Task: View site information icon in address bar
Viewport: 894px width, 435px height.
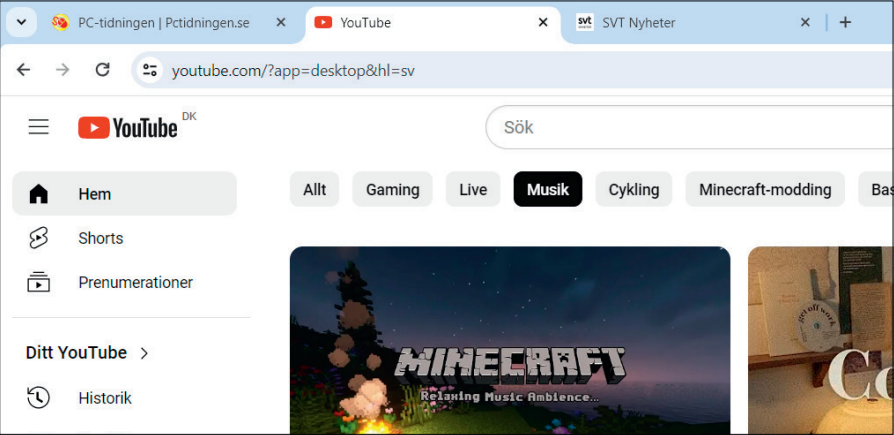Action: click(150, 71)
